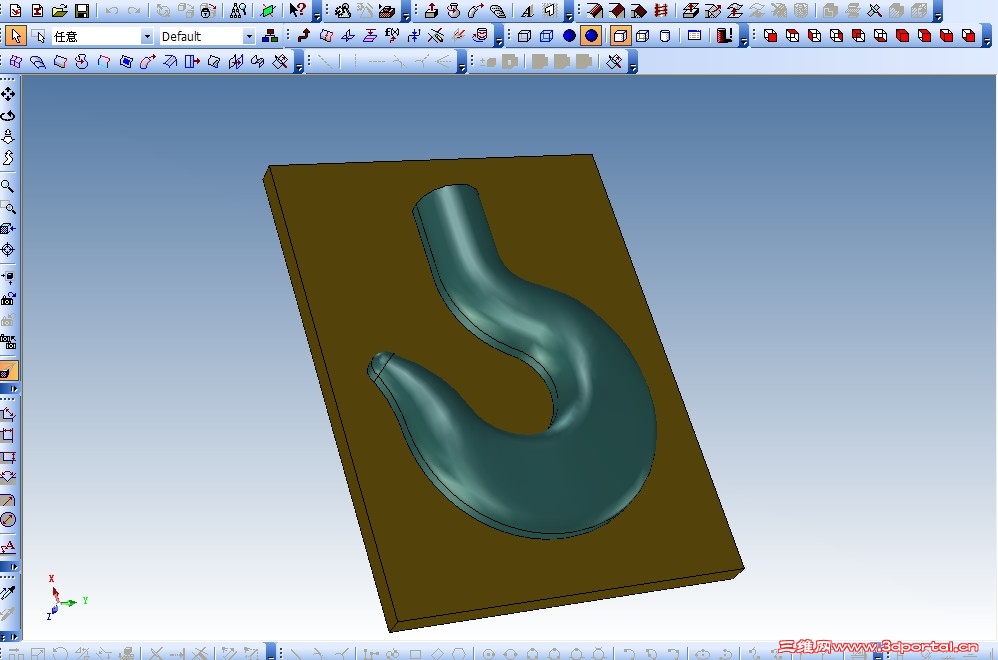Open the binoculars search tree icon
Viewport: 998px width, 660px height.
pyautogui.click(x=238, y=10)
